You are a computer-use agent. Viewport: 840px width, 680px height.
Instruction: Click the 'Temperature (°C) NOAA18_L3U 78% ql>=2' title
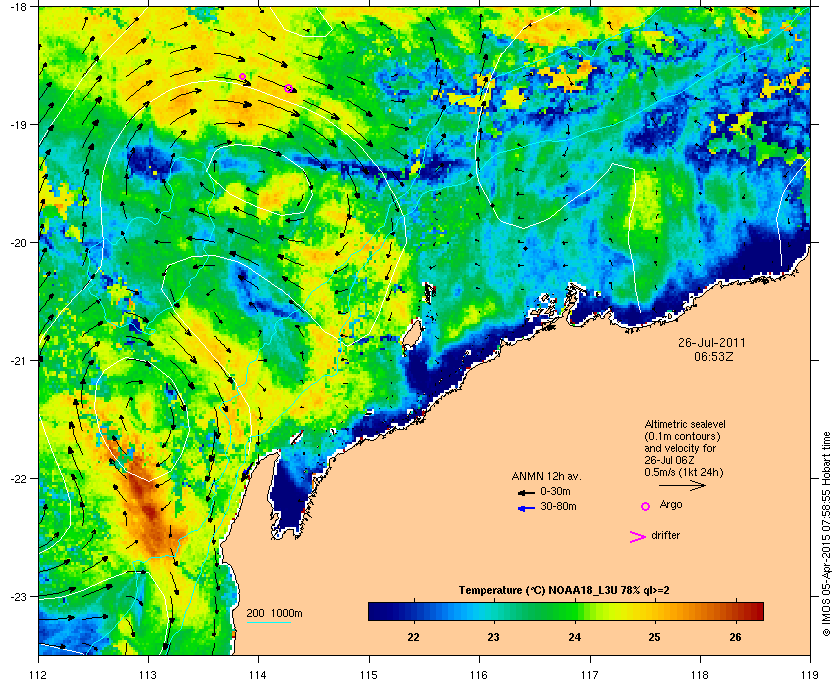564,591
